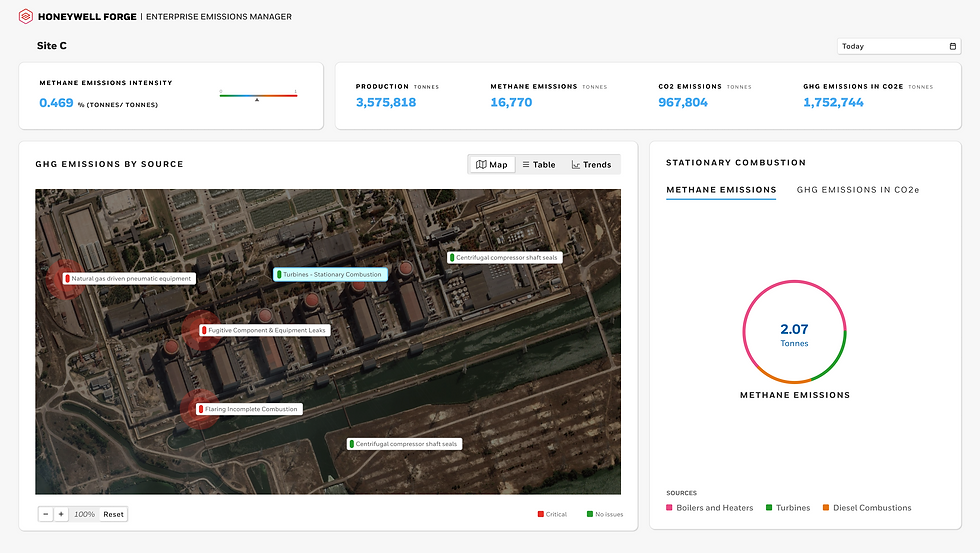Select the GHG Emissions in CO2e tab

click(858, 190)
